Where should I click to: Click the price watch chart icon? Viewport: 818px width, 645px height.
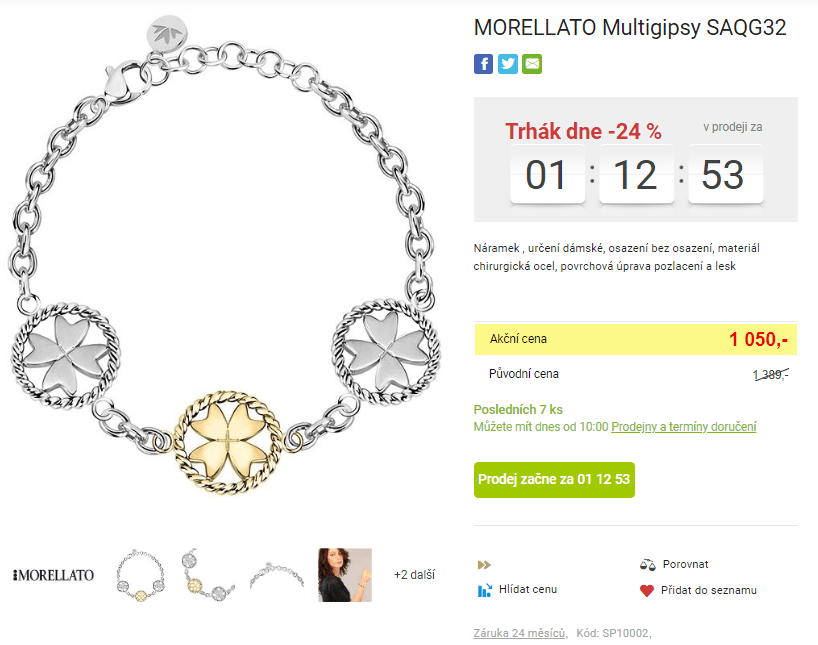point(485,590)
